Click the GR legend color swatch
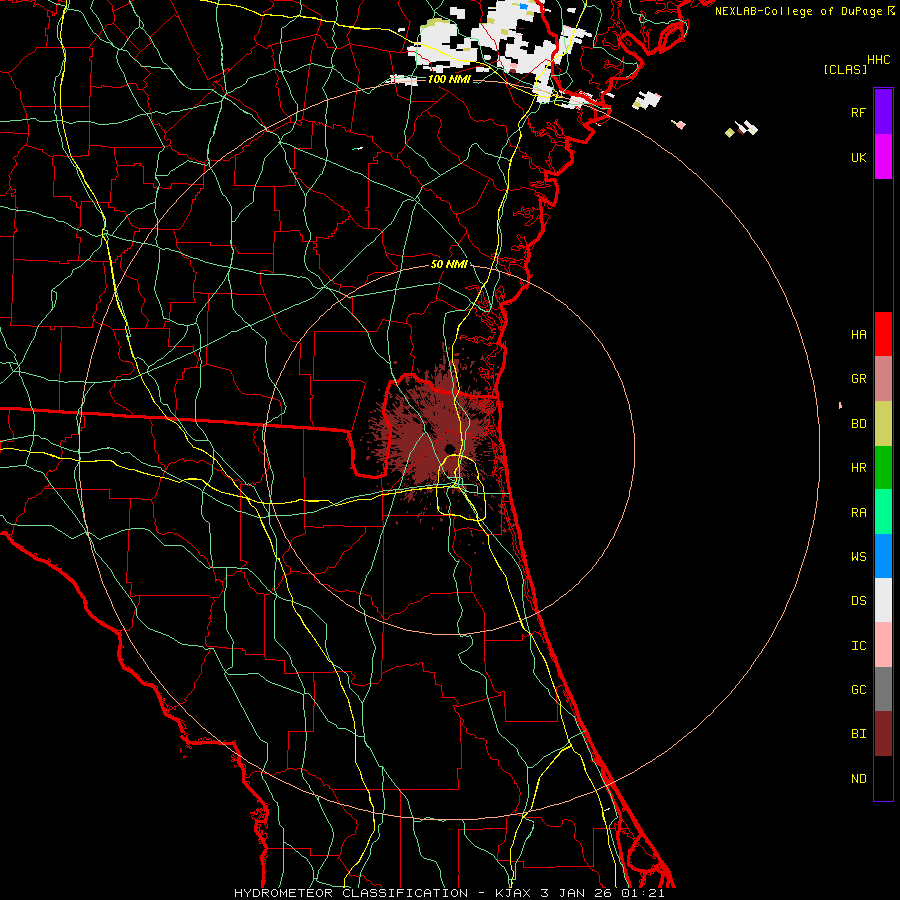Image resolution: width=900 pixels, height=900 pixels. (x=883, y=379)
